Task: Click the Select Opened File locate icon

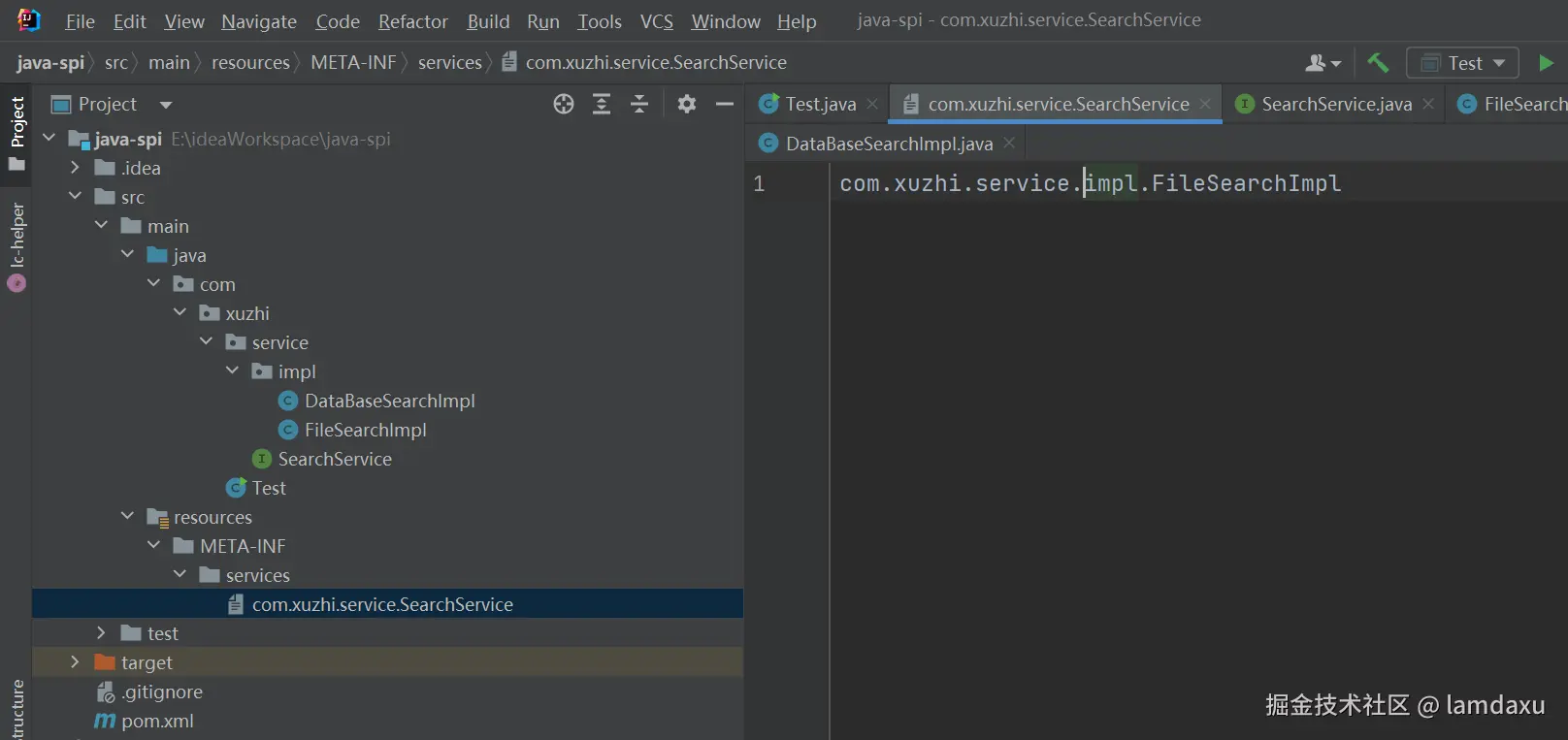Action: point(564,104)
